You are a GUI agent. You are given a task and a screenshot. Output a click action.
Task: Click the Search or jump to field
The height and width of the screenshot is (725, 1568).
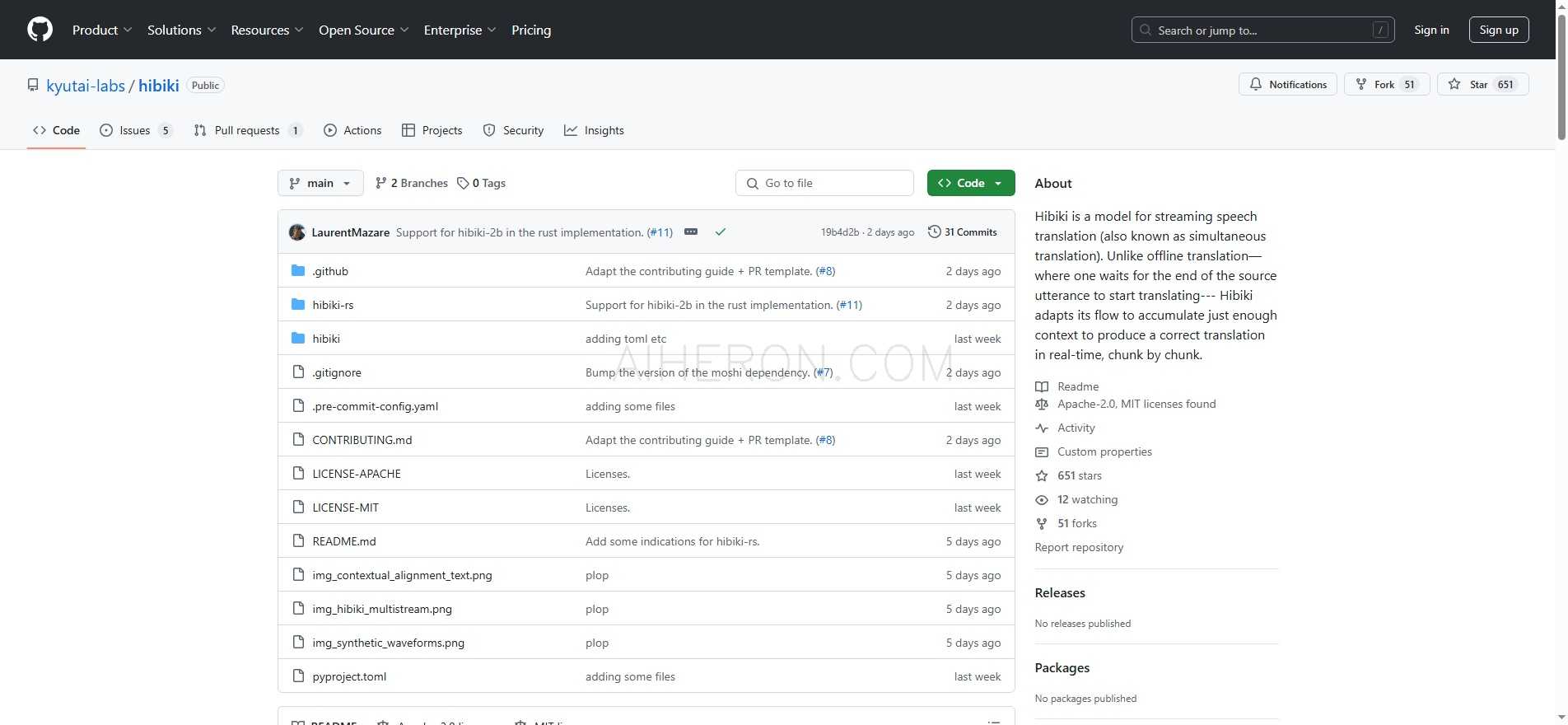(x=1263, y=30)
